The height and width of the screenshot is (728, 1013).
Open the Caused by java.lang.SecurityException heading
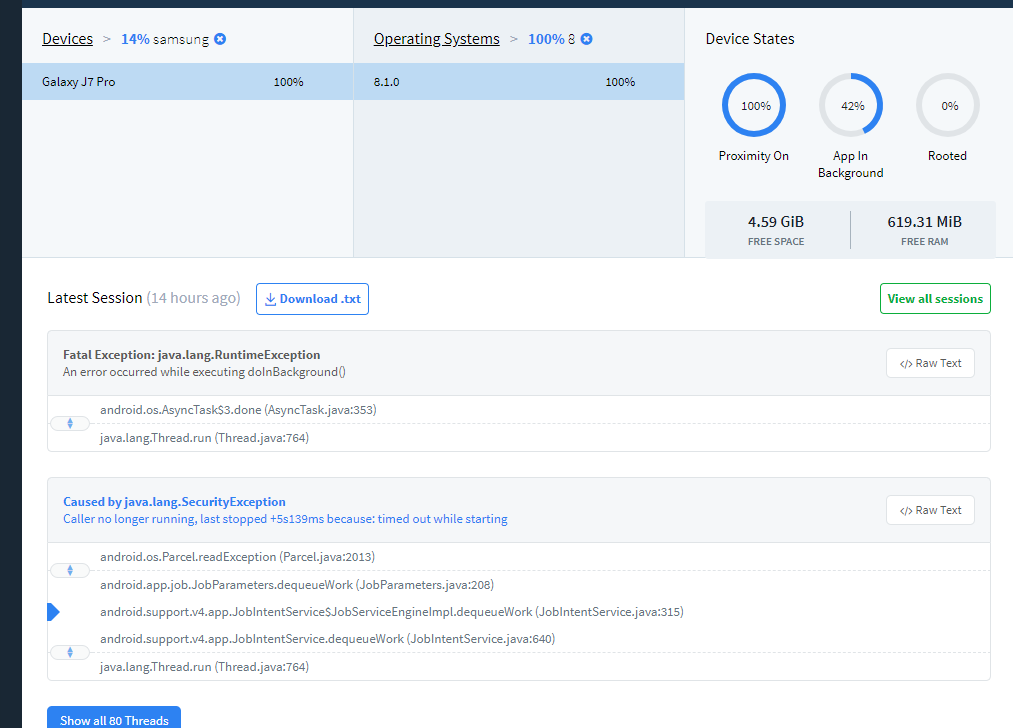coord(174,502)
